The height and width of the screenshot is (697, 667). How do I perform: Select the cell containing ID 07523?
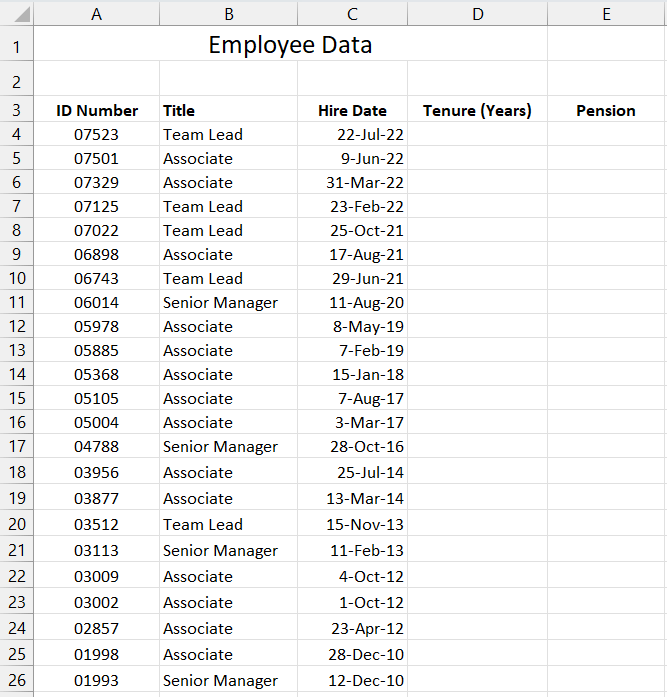[x=96, y=134]
